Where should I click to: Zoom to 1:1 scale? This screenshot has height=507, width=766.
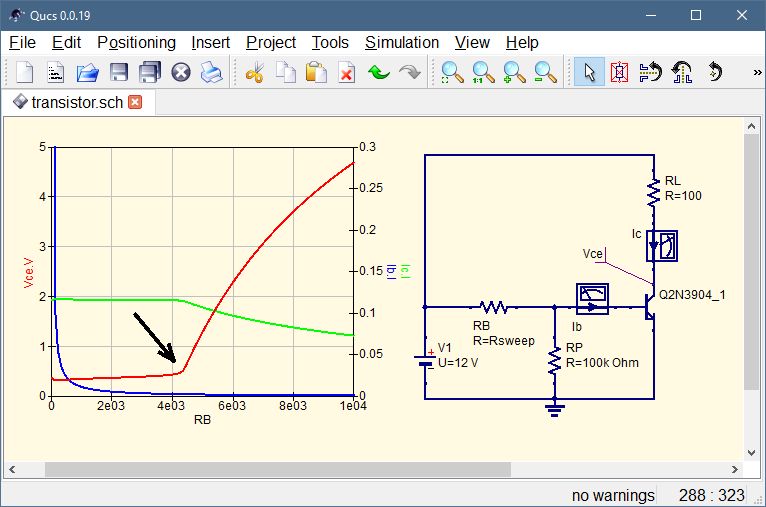coord(483,73)
